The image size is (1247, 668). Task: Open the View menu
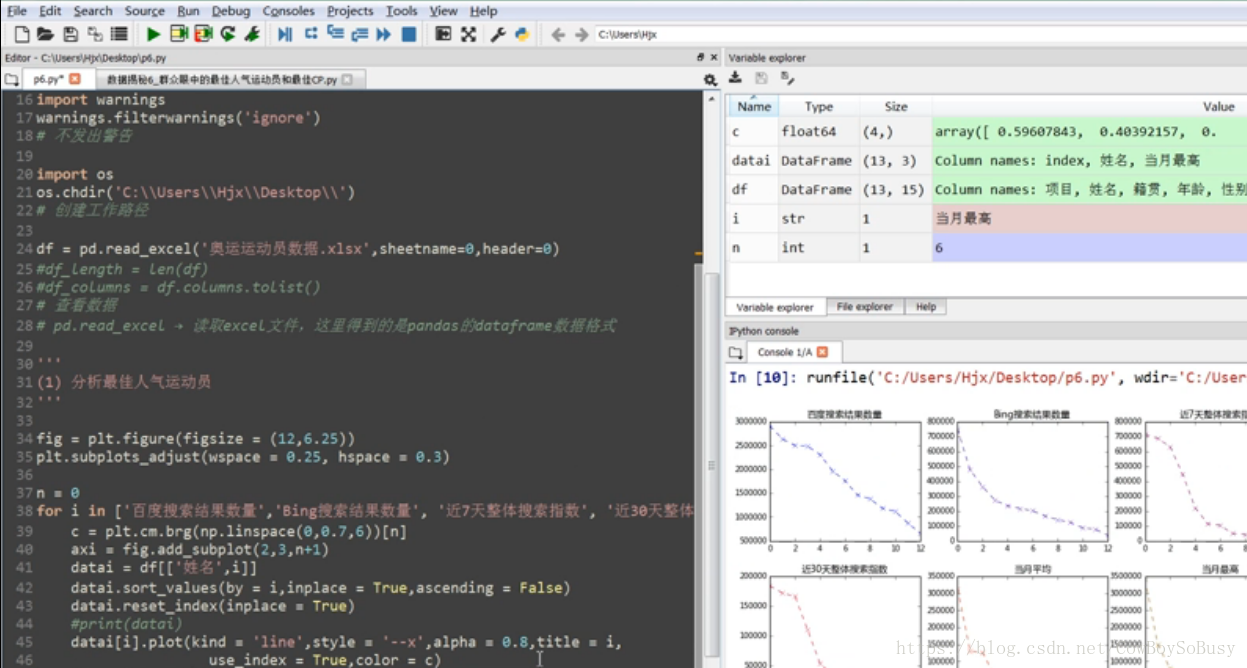[x=443, y=11]
